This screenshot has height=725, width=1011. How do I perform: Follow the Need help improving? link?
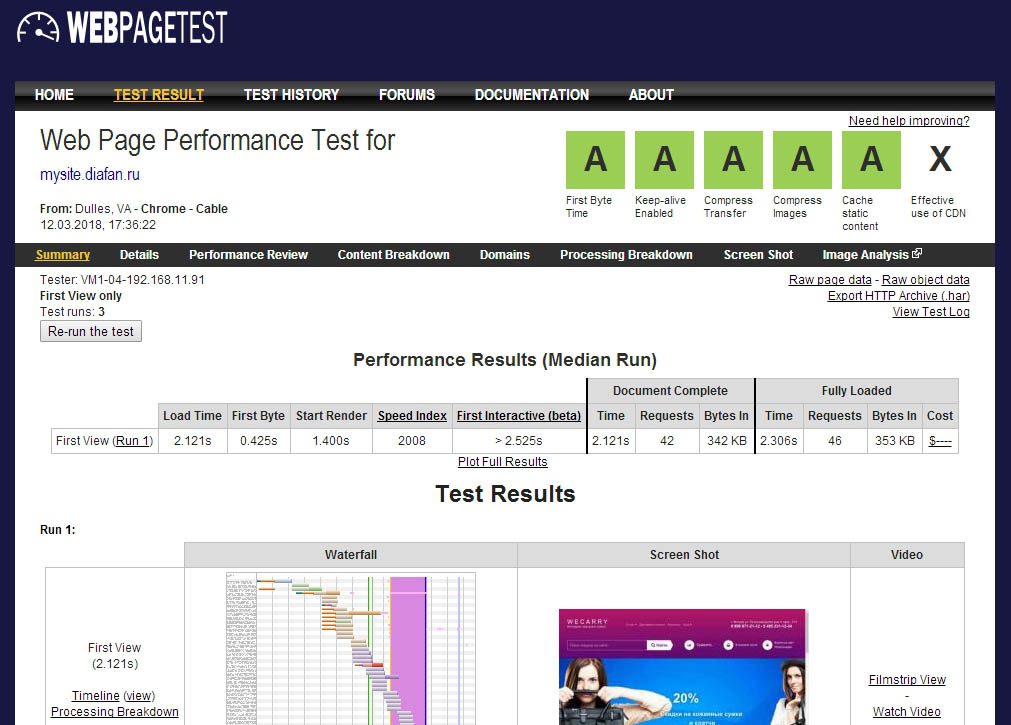pyautogui.click(x=909, y=121)
